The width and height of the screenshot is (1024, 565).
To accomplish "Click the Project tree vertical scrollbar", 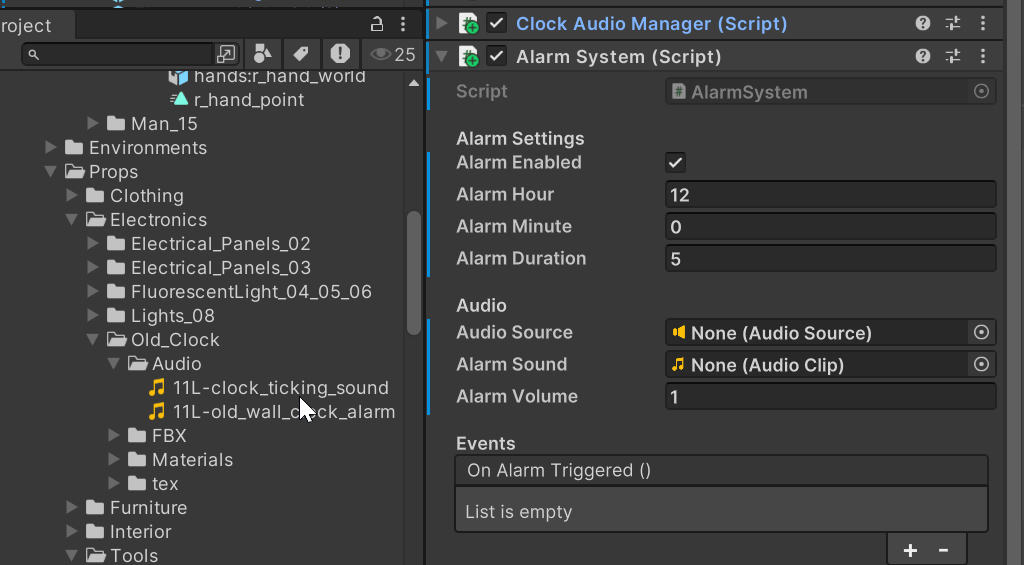I will pyautogui.click(x=413, y=273).
